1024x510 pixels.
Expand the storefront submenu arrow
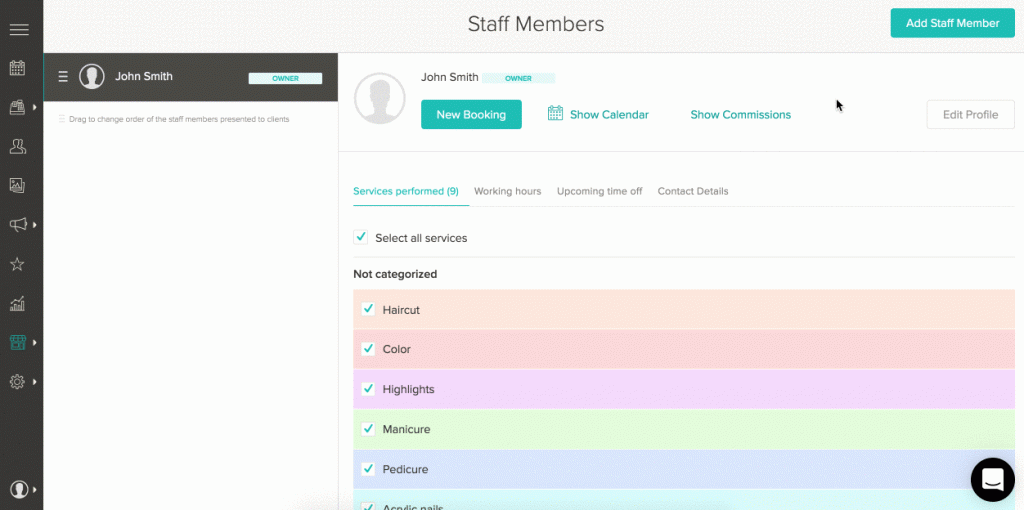pos(34,343)
